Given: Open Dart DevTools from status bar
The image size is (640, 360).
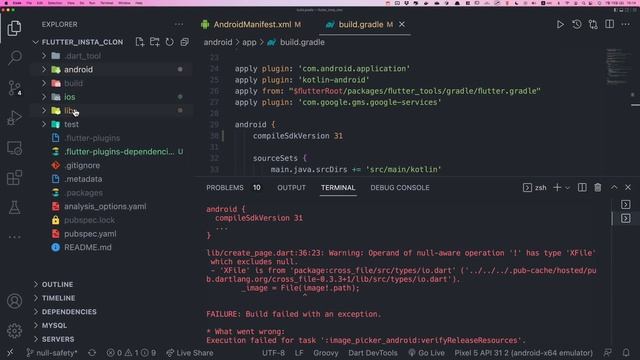Looking at the screenshot, I should [x=373, y=353].
